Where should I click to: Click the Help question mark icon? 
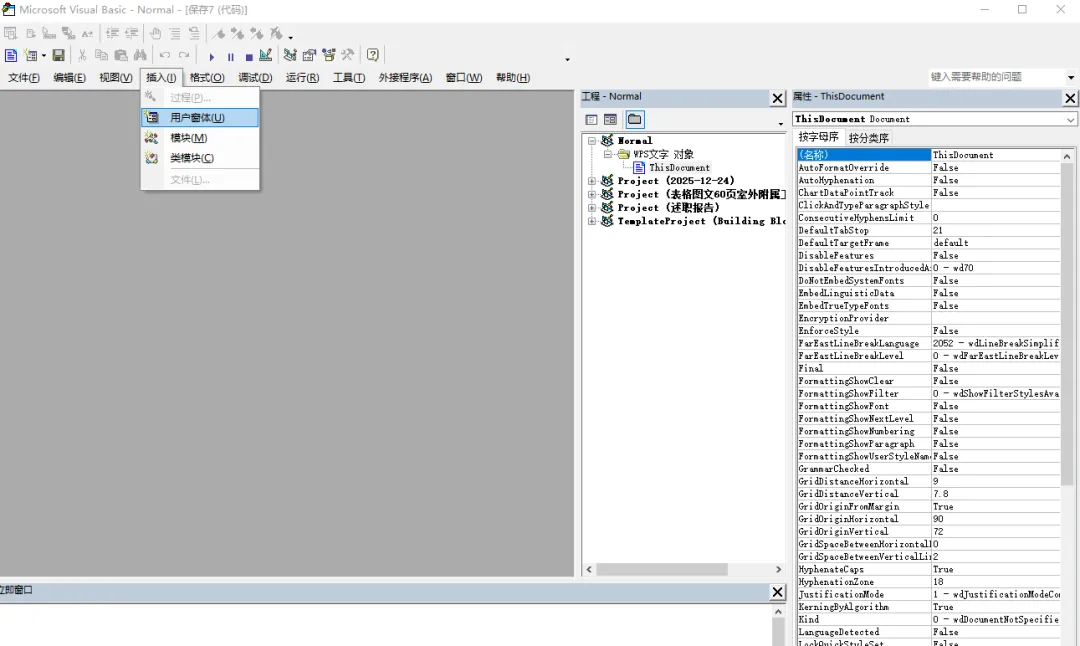[x=373, y=55]
